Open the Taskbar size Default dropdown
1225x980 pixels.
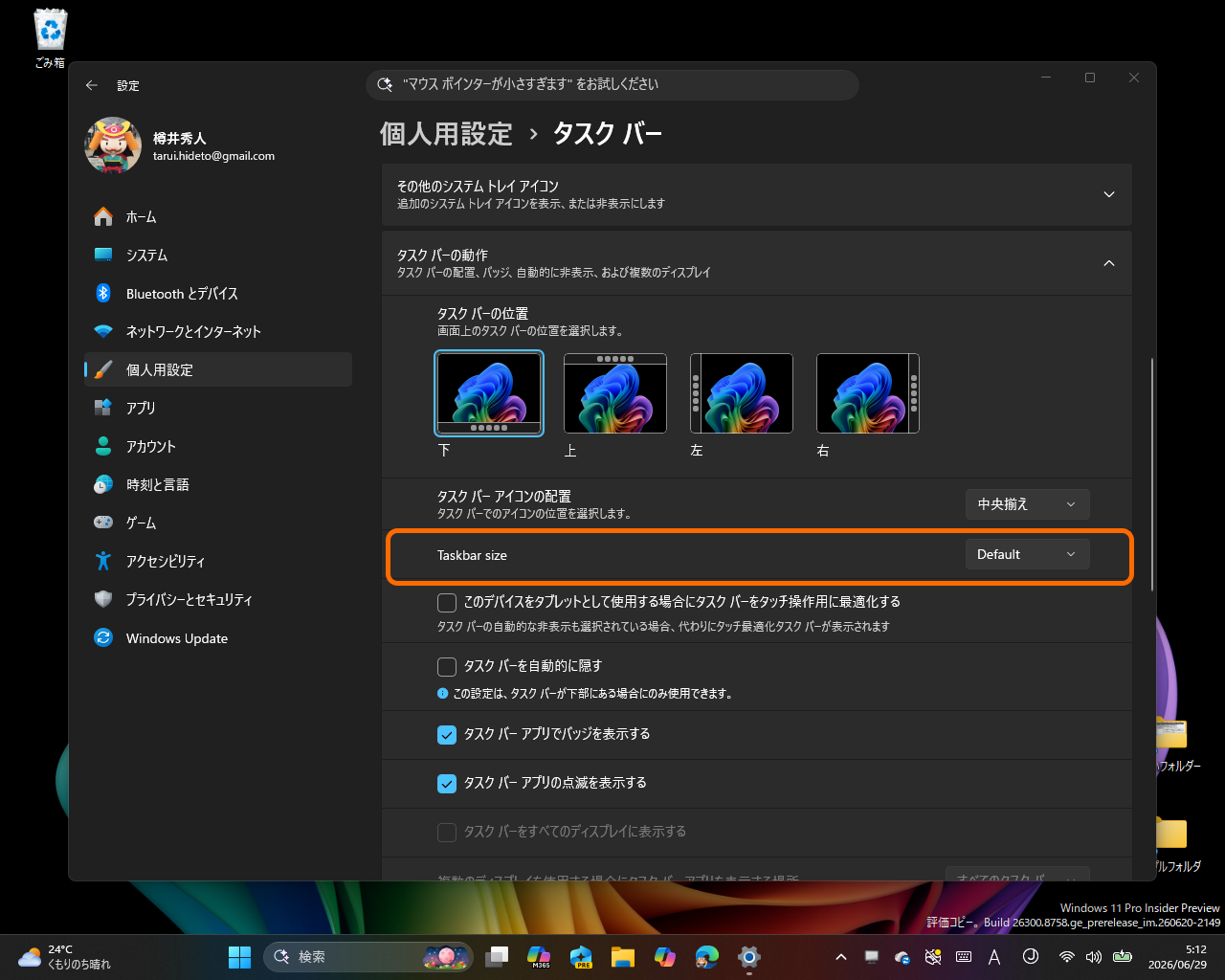point(1027,554)
